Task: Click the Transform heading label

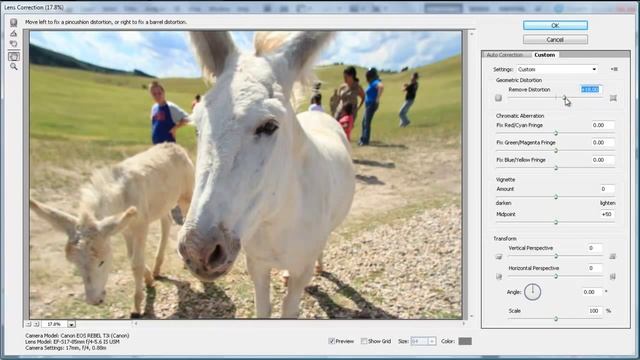Action: tap(505, 238)
